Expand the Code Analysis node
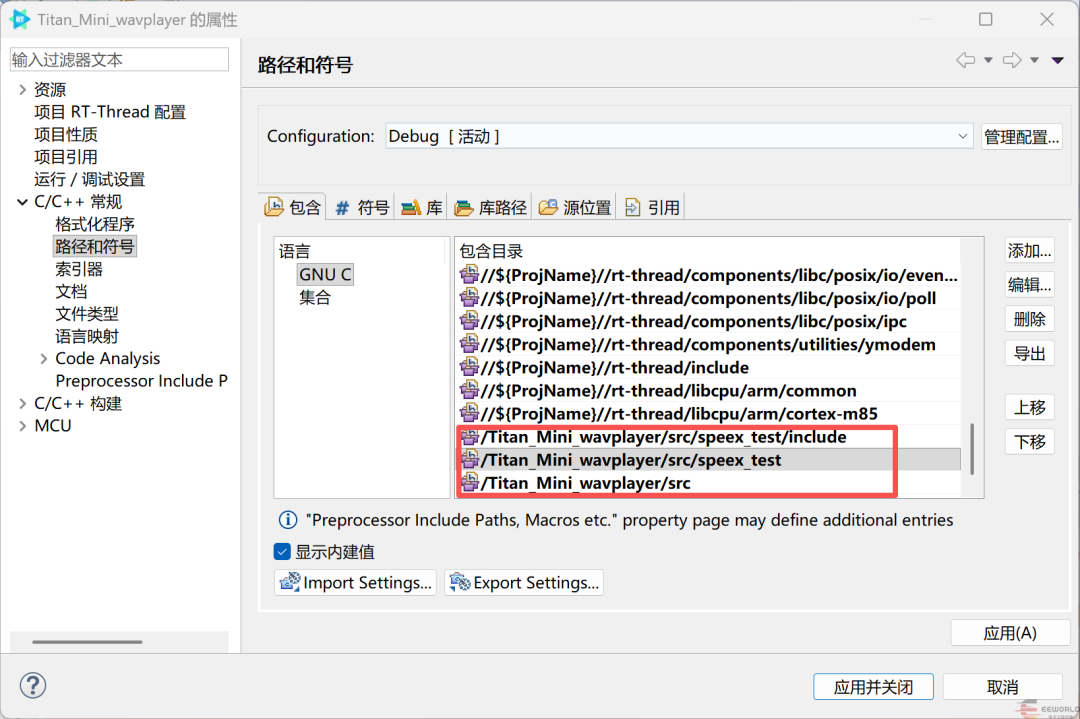 (44, 359)
